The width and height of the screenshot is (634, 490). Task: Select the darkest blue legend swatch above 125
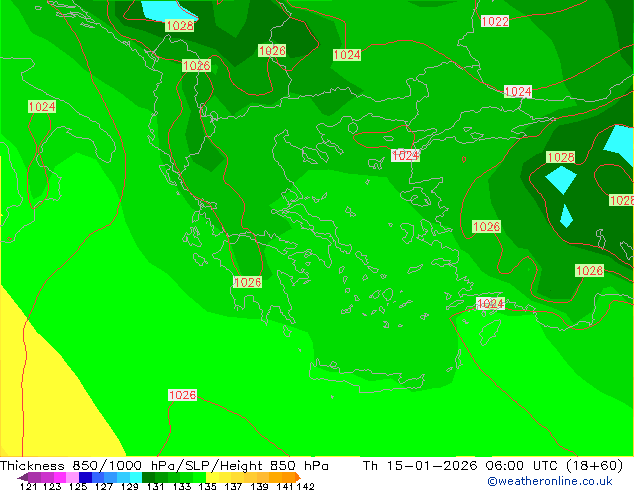(85, 477)
